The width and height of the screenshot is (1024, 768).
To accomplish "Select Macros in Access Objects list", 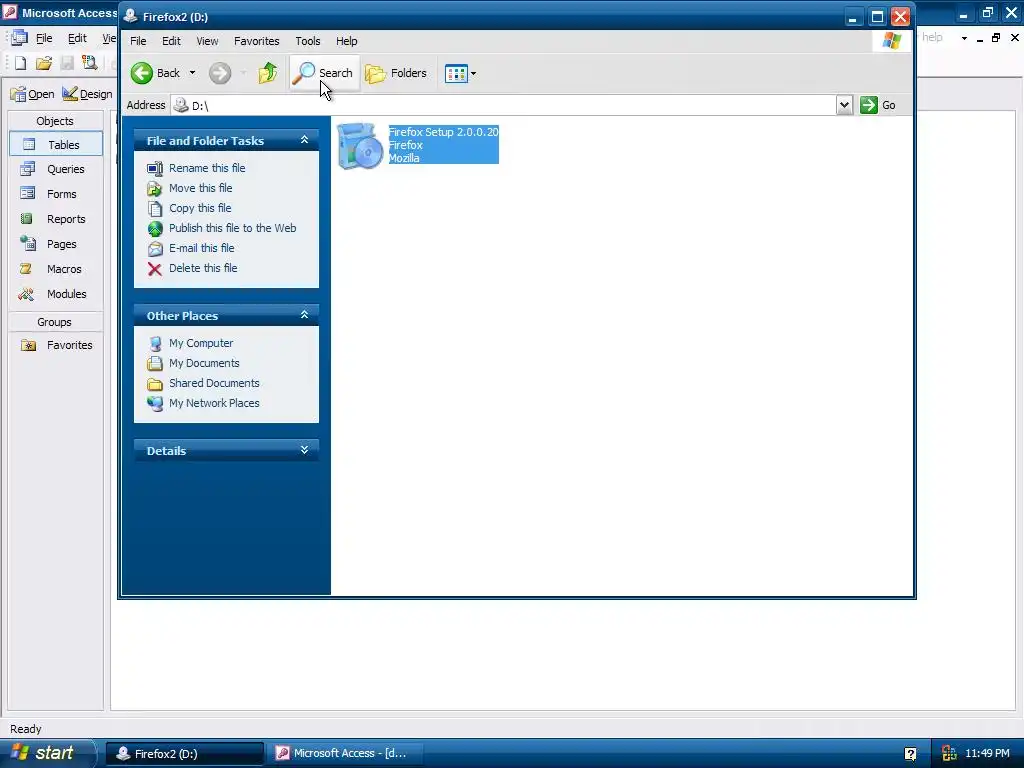I will pos(56,269).
